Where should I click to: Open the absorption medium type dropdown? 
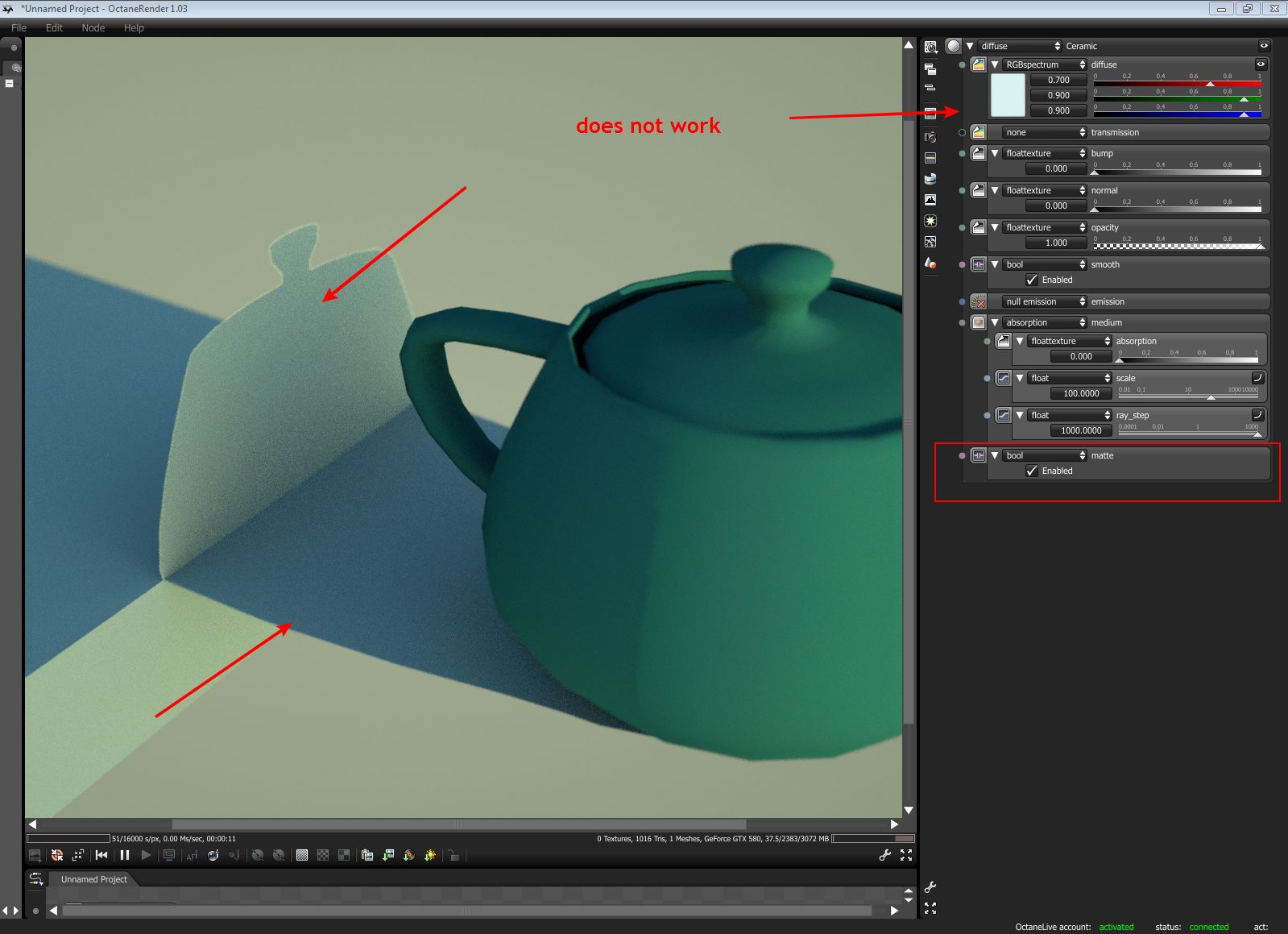tap(1045, 322)
